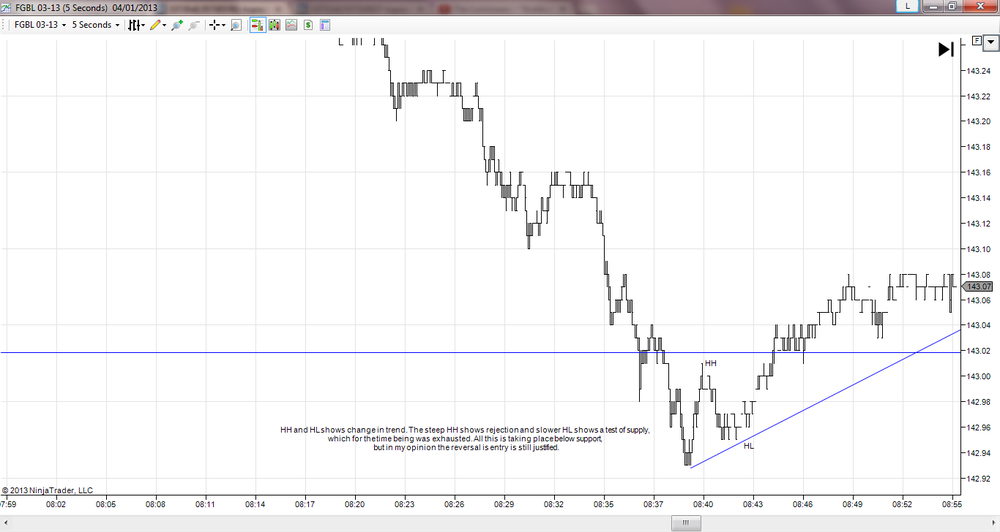1000x532 pixels.
Task: Open the data series candlestick icon
Action: (x=275, y=25)
